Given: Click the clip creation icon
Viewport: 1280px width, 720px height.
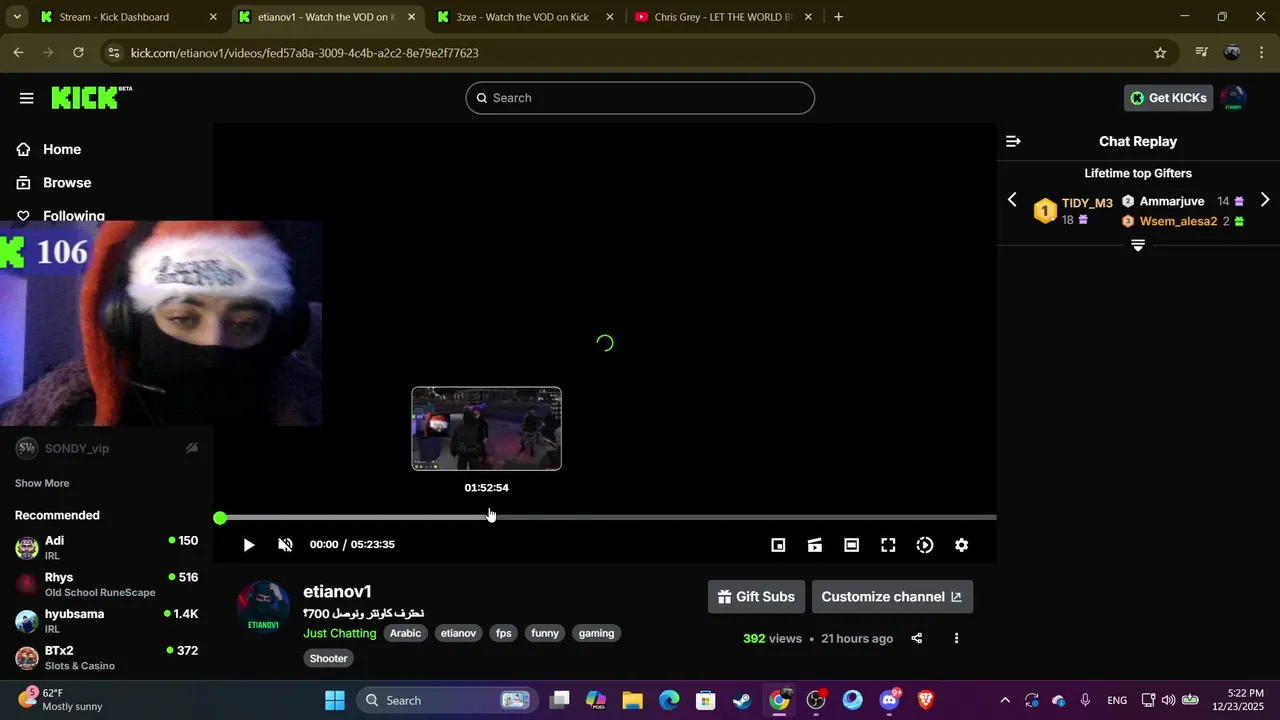Looking at the screenshot, I should (815, 545).
